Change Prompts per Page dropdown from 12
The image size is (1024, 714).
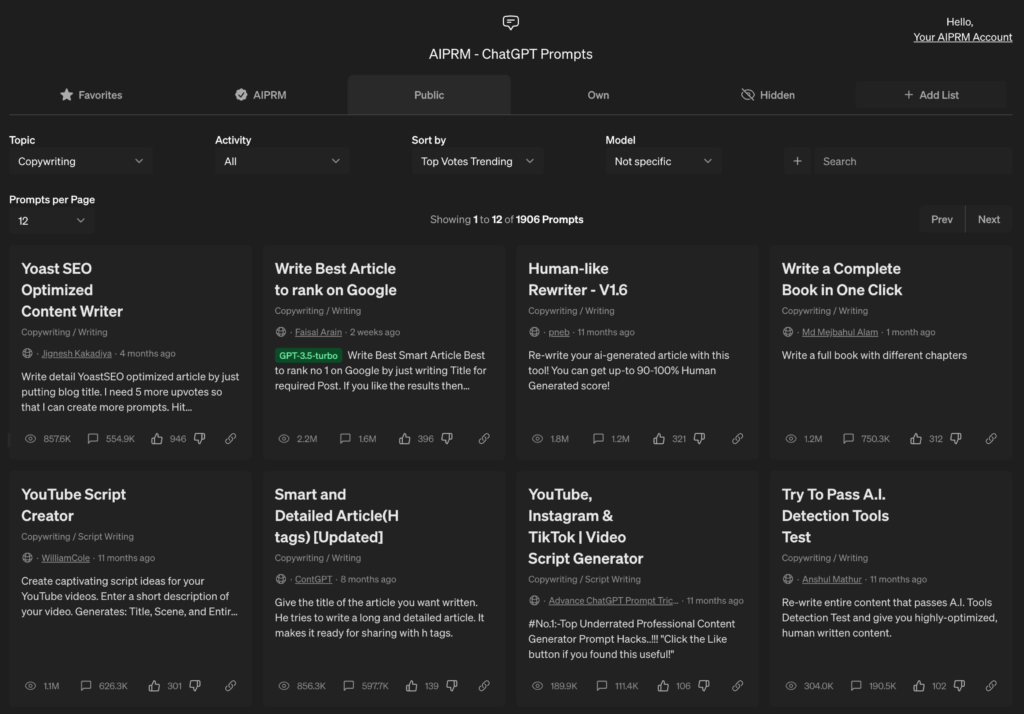pos(51,221)
